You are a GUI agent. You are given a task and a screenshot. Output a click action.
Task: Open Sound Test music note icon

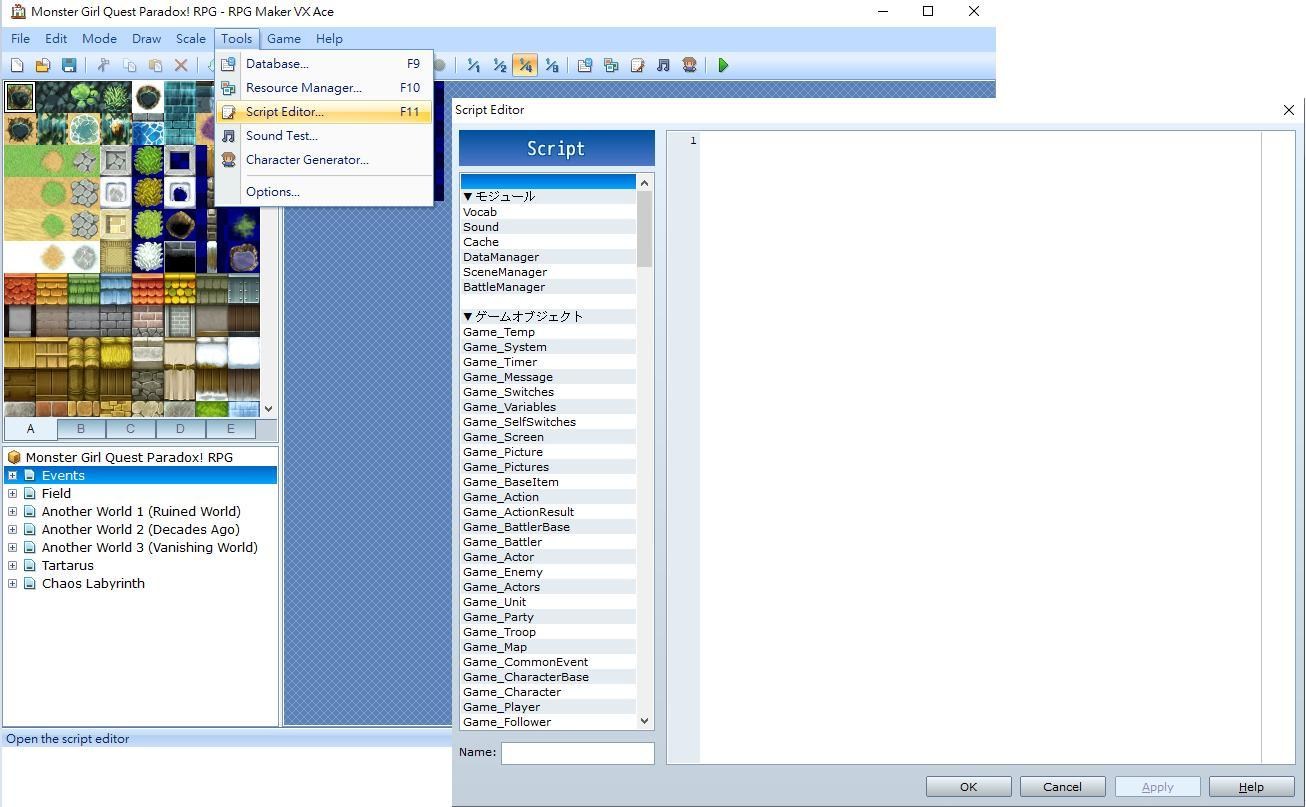663,65
